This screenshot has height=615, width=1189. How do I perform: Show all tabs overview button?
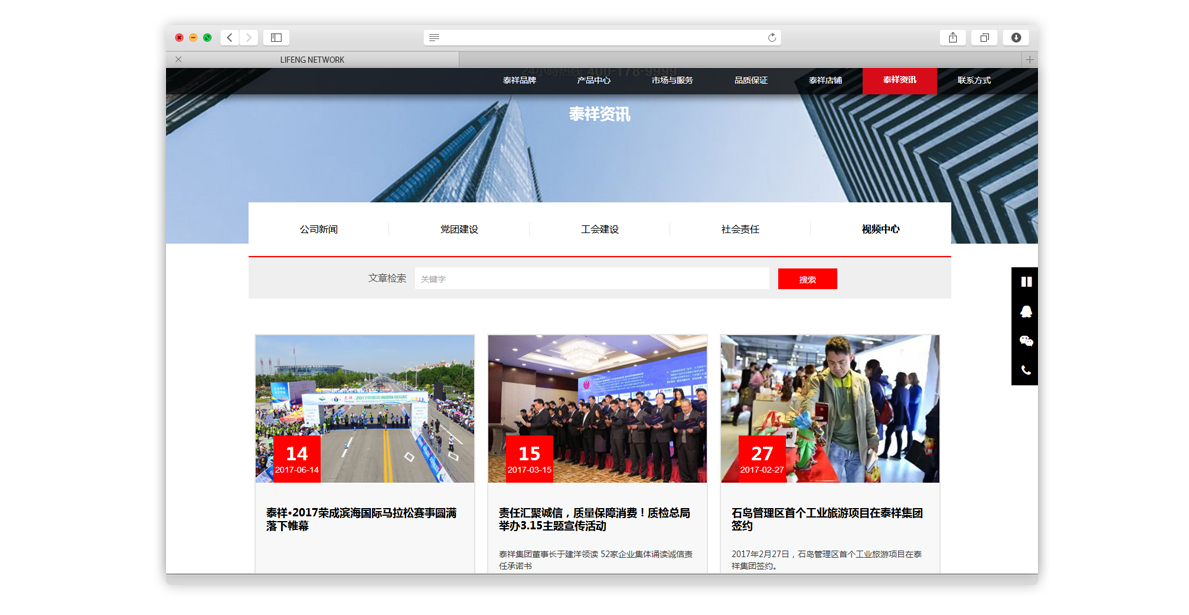(984, 37)
